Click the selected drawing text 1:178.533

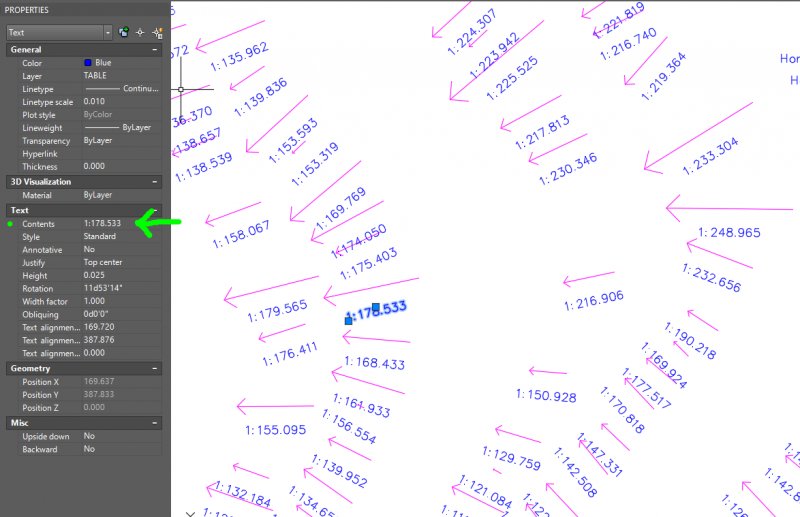pos(377,311)
